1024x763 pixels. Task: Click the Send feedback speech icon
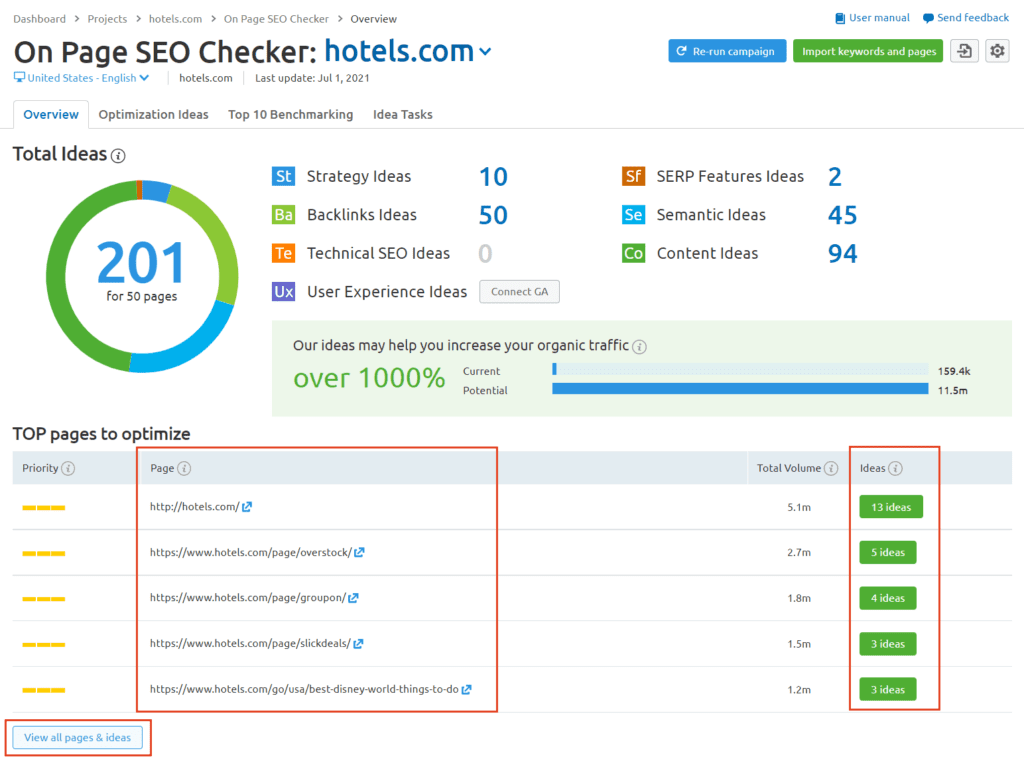928,18
